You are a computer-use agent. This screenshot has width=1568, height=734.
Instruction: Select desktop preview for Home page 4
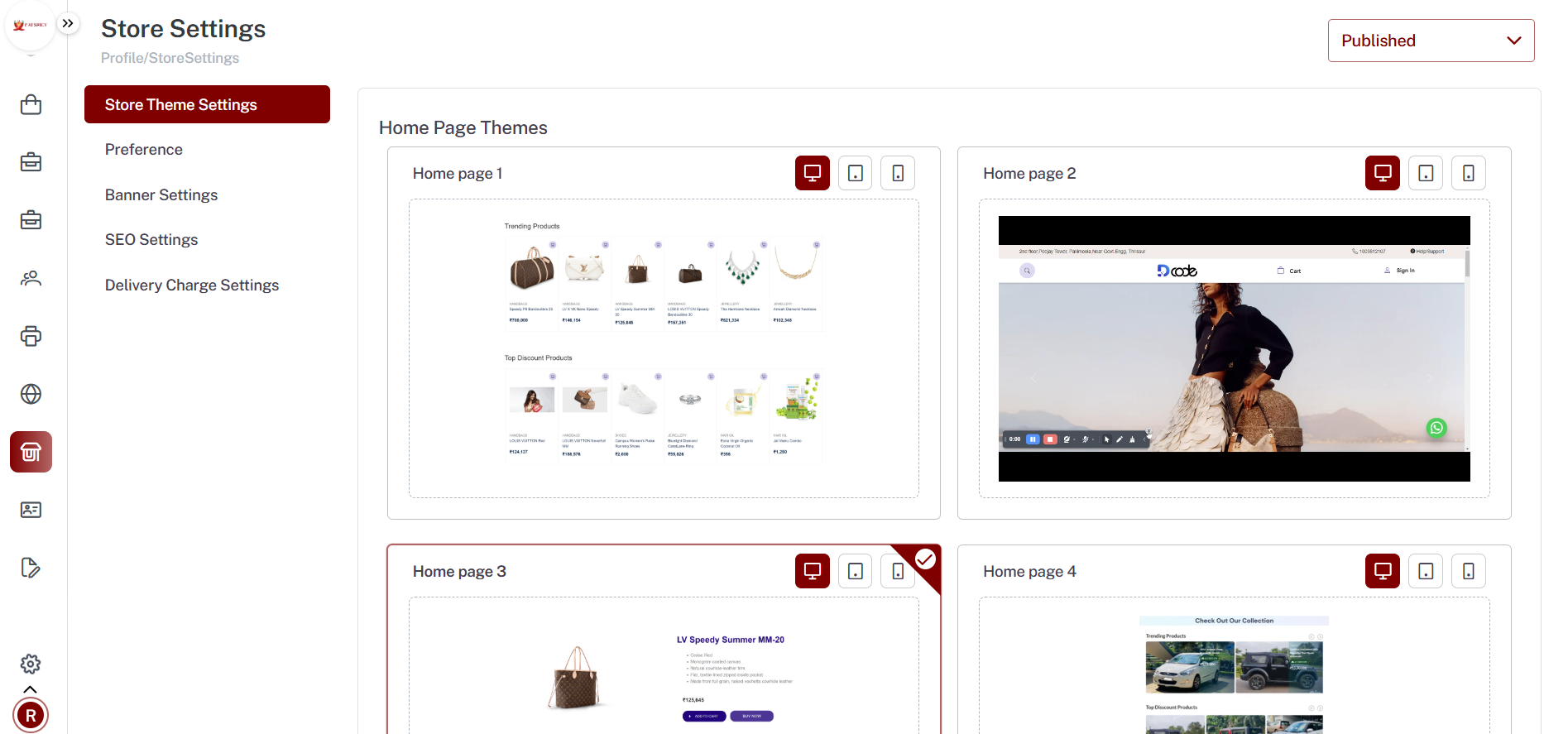[1382, 571]
